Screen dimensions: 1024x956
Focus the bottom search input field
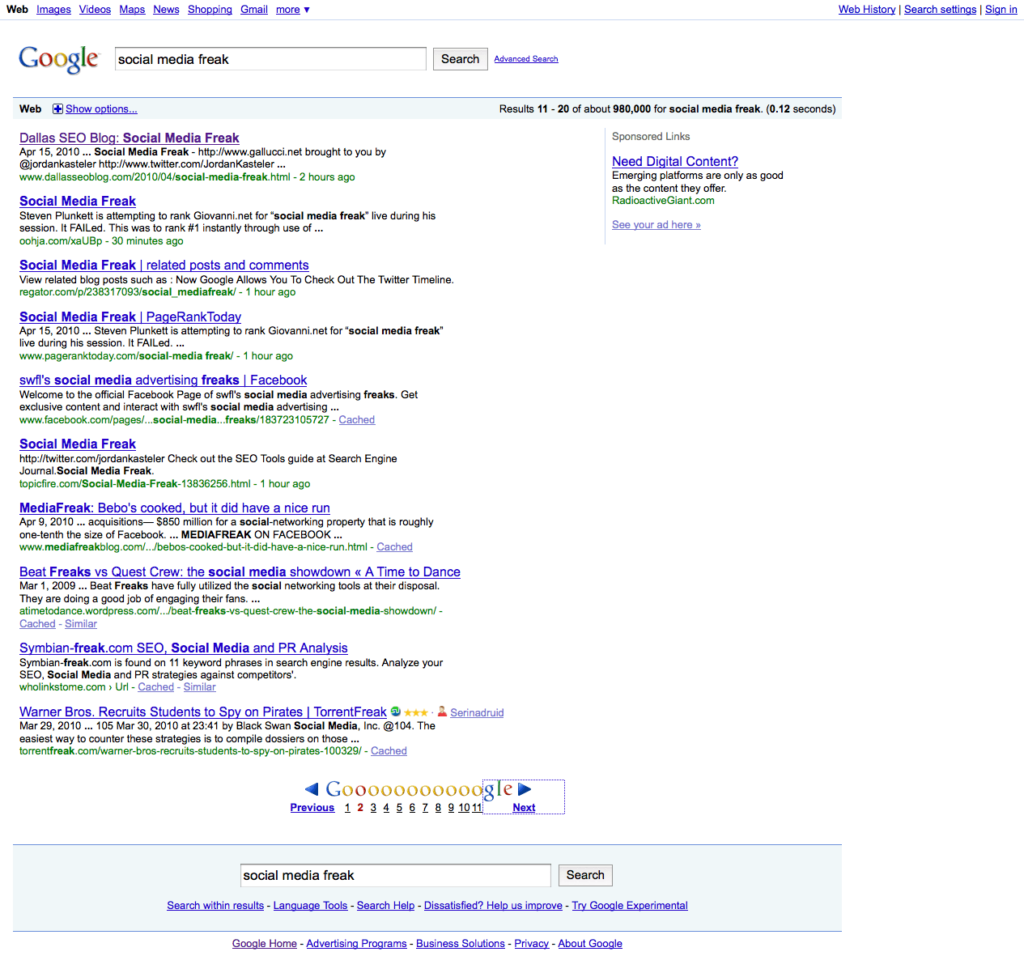[x=396, y=875]
